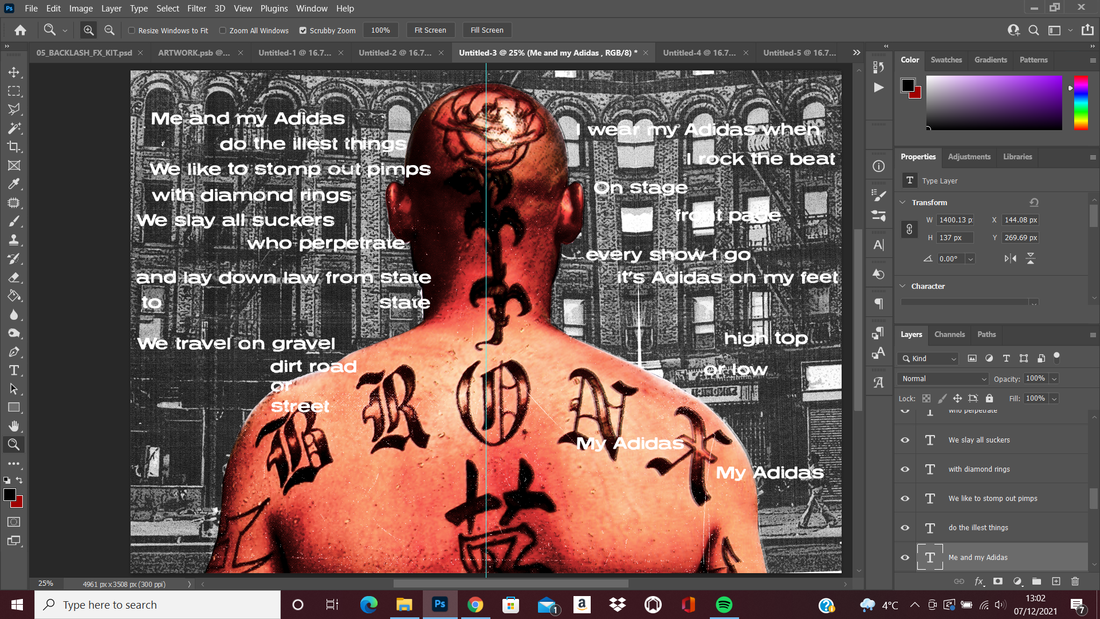Hide the 'Me and my Adidas' layer
Image resolution: width=1100 pixels, height=619 pixels.
pyautogui.click(x=905, y=557)
